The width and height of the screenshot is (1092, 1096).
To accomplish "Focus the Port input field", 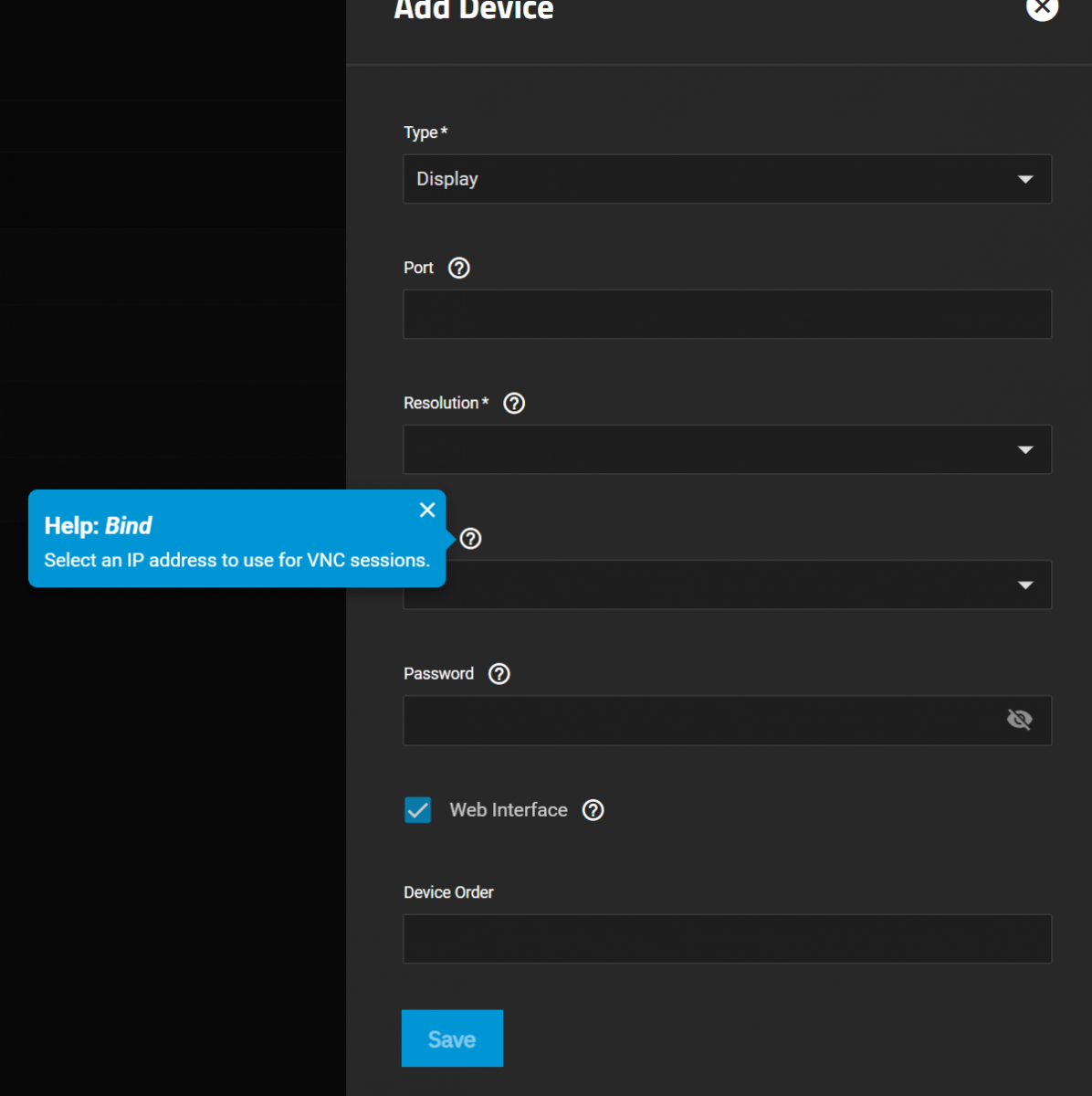I will pyautogui.click(x=727, y=314).
